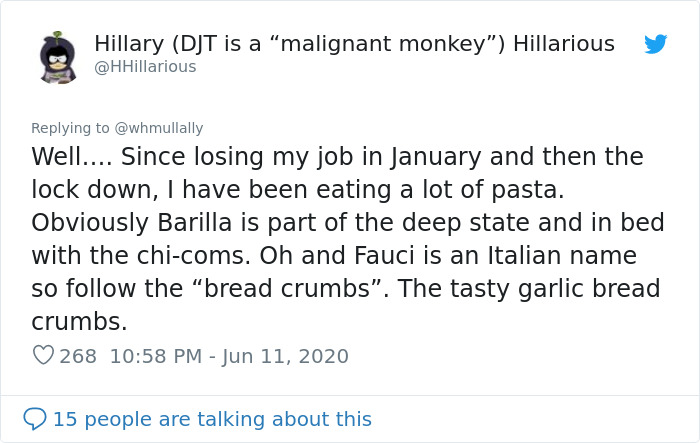Screen dimensions: 700x443
Task: Click the Twitter bird logo
Action: [655, 44]
